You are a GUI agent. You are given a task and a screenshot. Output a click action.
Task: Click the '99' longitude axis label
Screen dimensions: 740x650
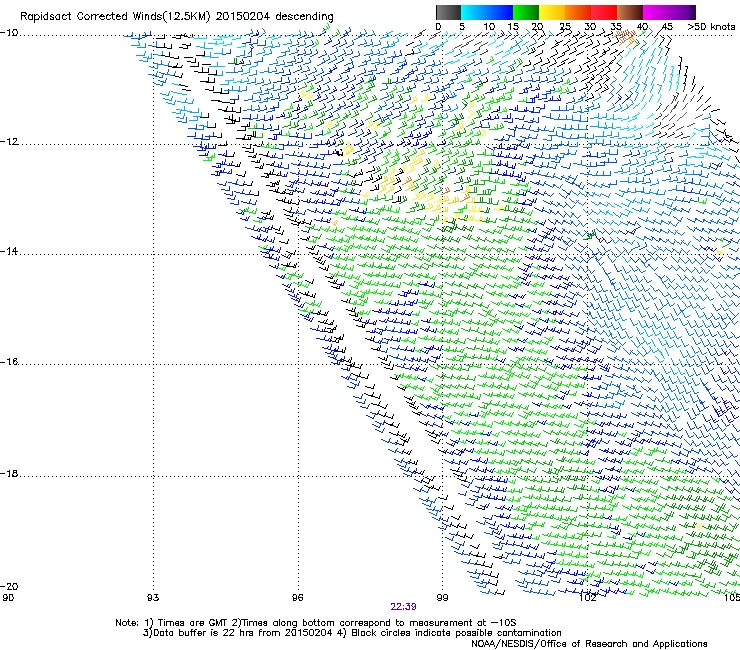coord(442,598)
